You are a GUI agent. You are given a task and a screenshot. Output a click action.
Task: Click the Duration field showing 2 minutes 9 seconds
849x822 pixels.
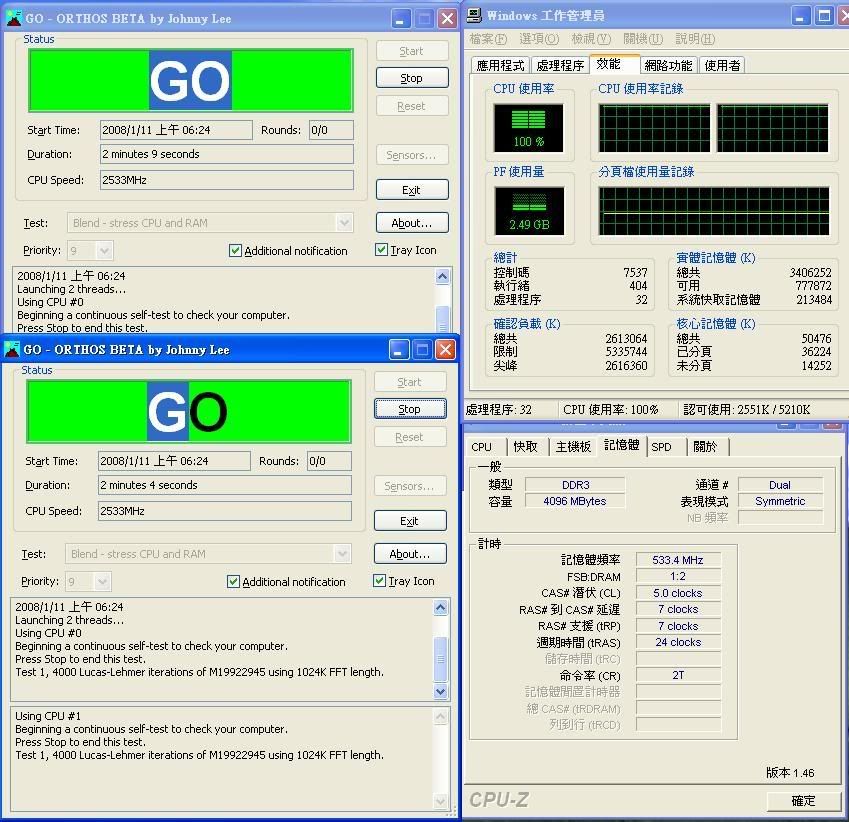(227, 154)
